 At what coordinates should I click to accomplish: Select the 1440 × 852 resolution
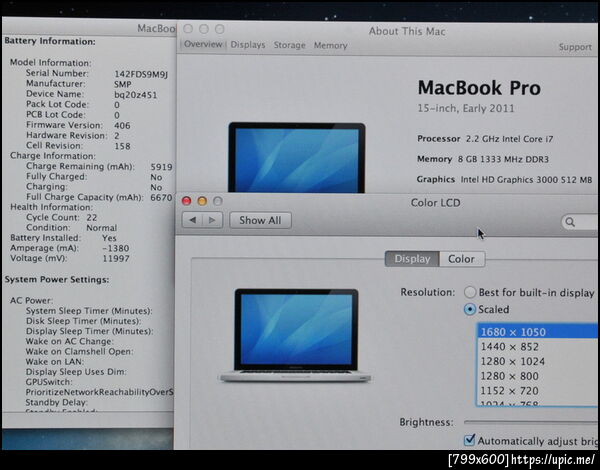[x=537, y=347]
